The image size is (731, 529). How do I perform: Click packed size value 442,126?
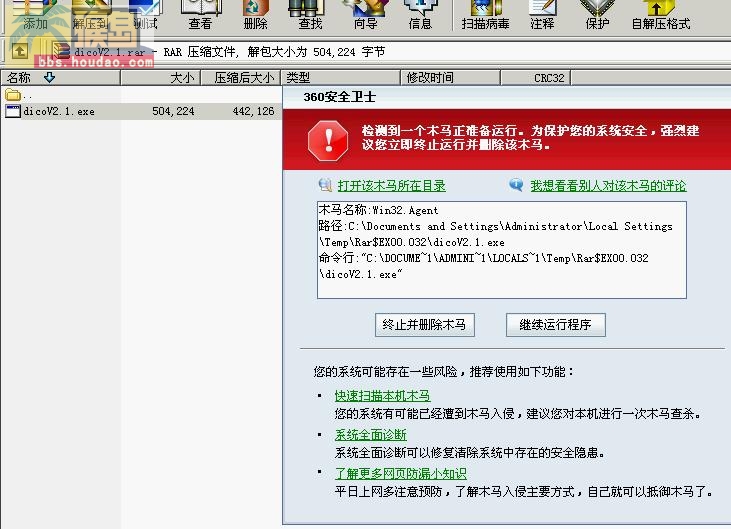coord(254,111)
